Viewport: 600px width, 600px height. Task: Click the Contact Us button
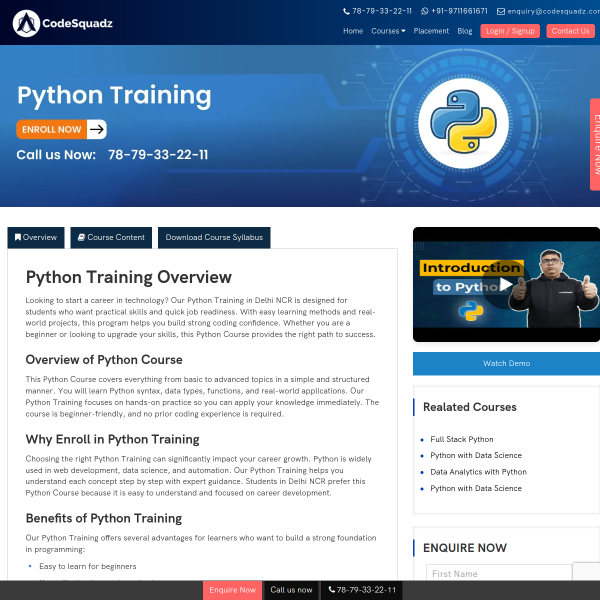570,31
